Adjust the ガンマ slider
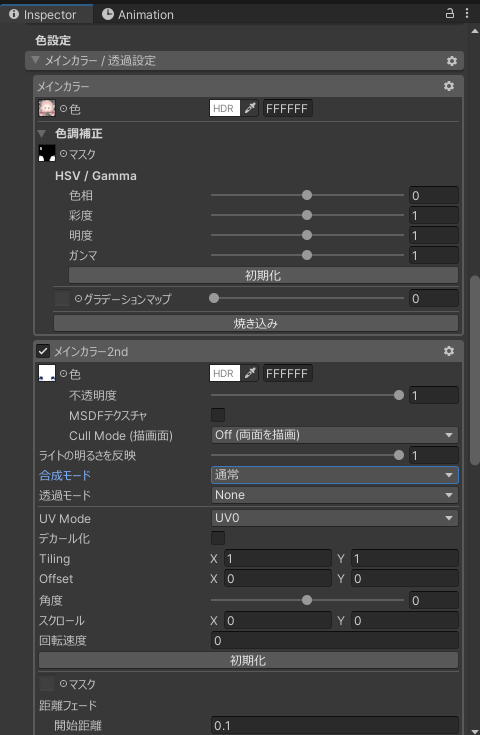This screenshot has height=735, width=480. pyautogui.click(x=307, y=255)
